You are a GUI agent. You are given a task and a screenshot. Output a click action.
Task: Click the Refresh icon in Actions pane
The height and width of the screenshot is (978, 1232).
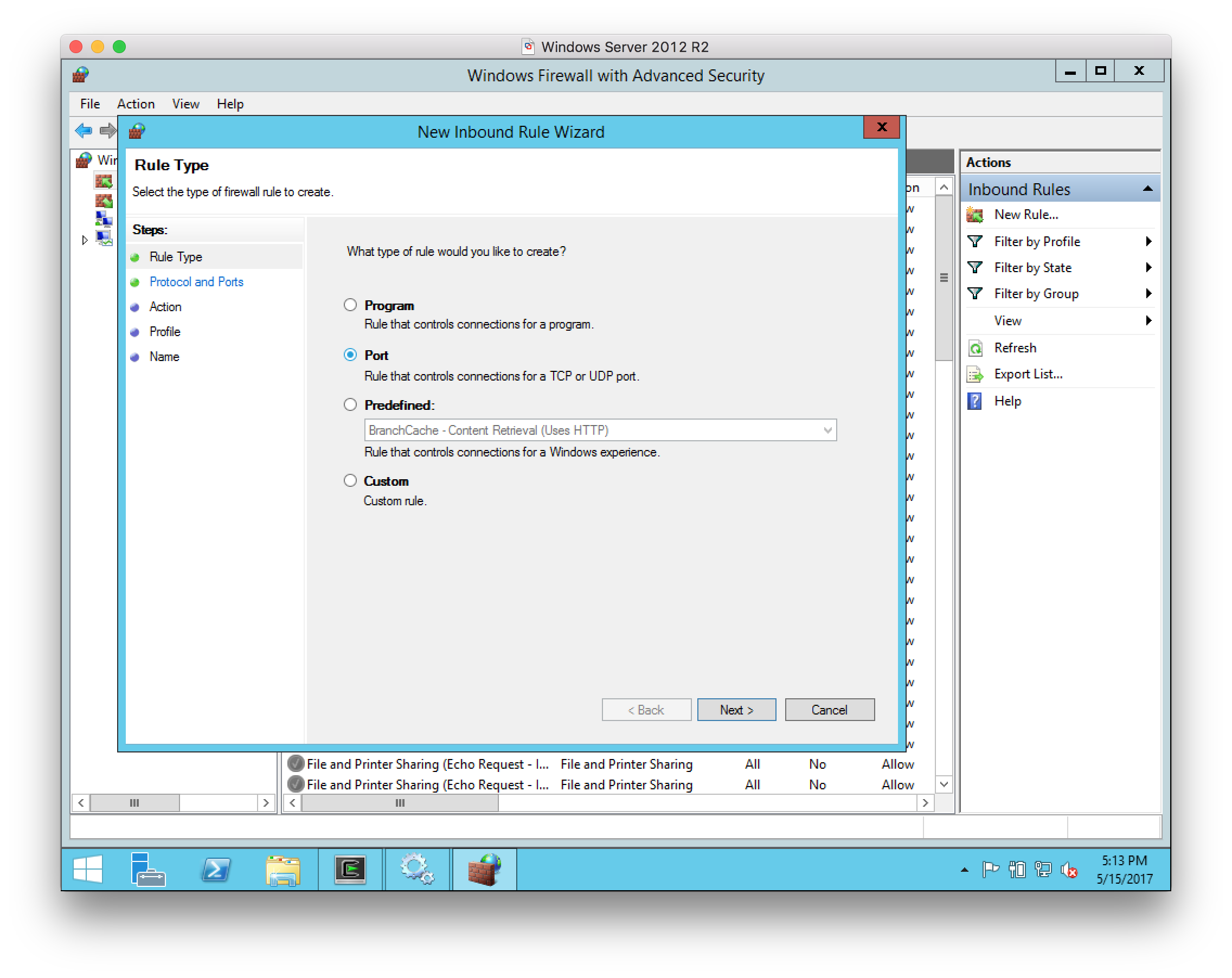pos(975,348)
